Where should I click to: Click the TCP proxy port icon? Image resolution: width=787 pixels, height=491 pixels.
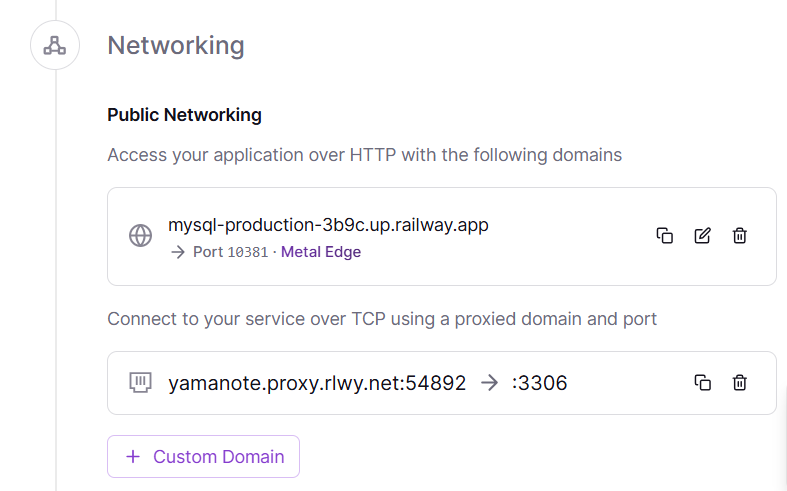141,382
